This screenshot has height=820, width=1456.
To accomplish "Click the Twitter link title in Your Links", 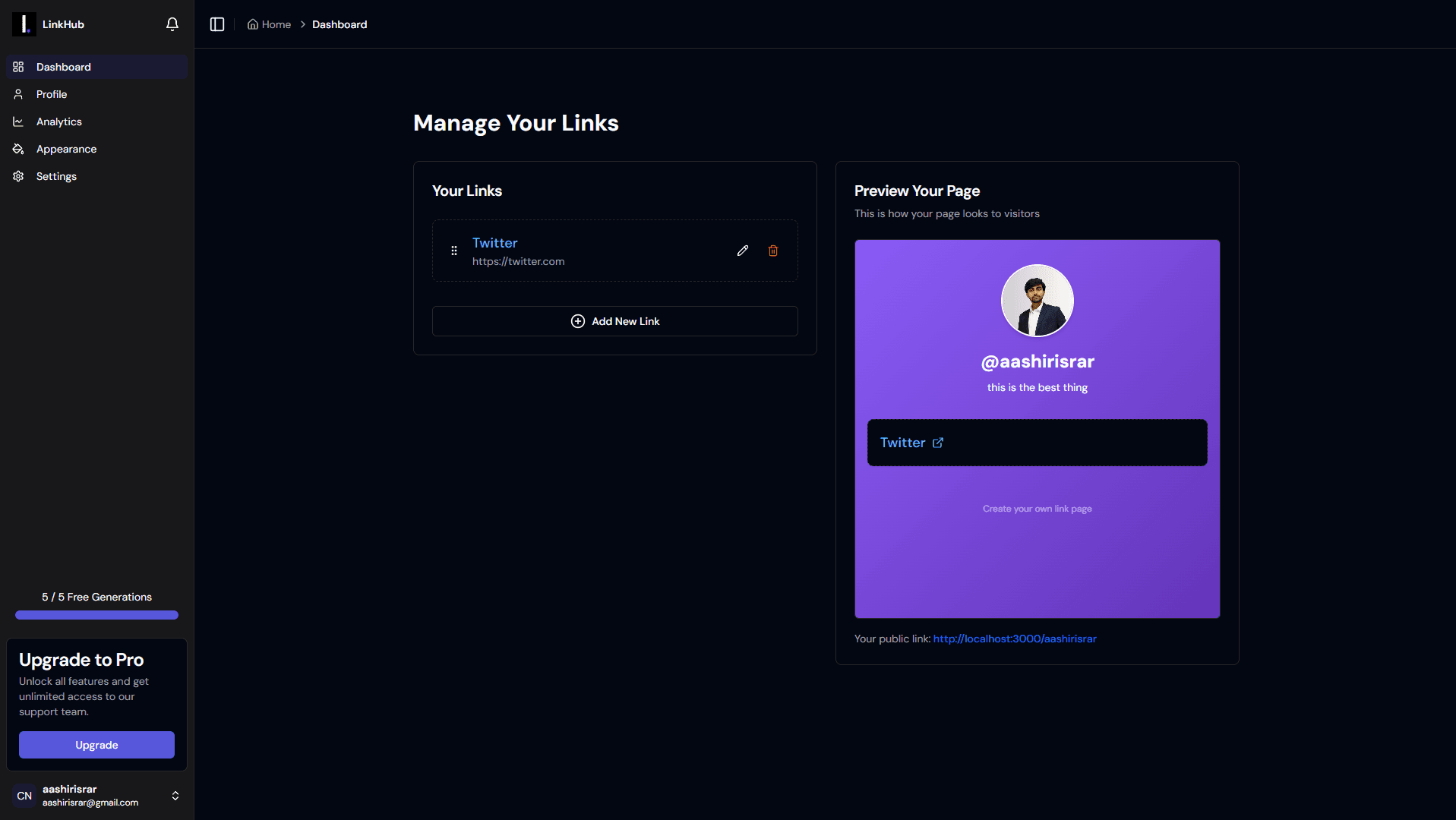I will pyautogui.click(x=494, y=242).
